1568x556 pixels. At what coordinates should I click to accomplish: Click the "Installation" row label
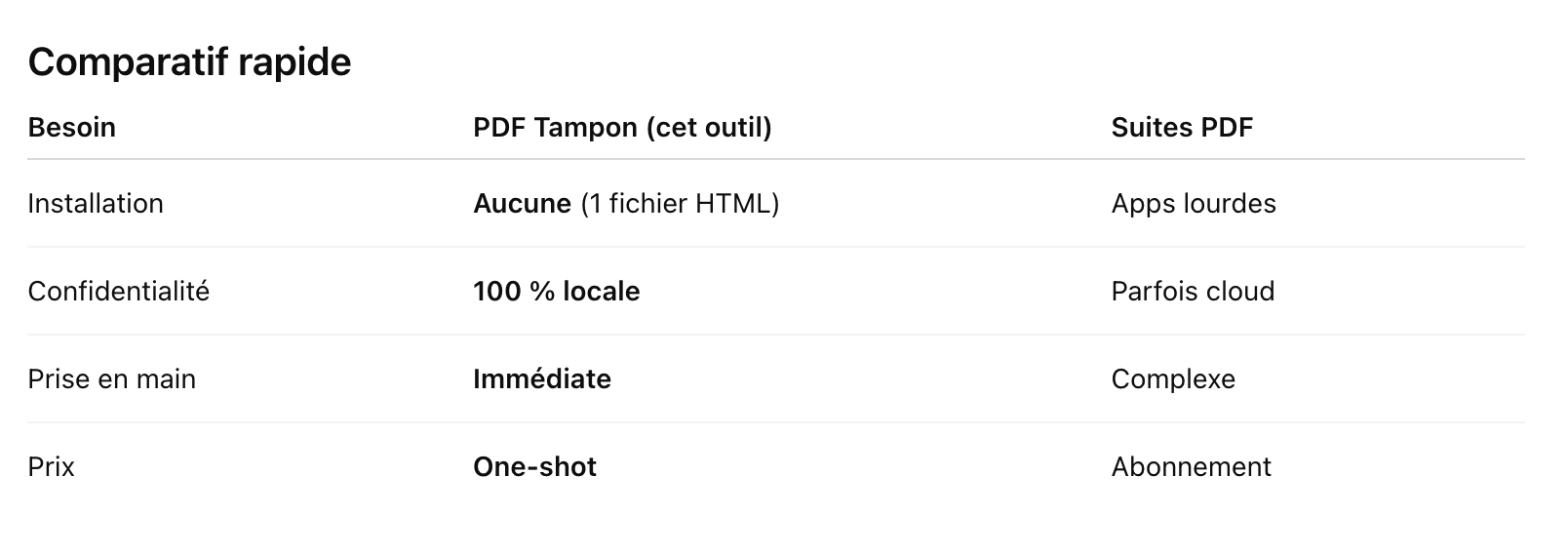tap(96, 204)
